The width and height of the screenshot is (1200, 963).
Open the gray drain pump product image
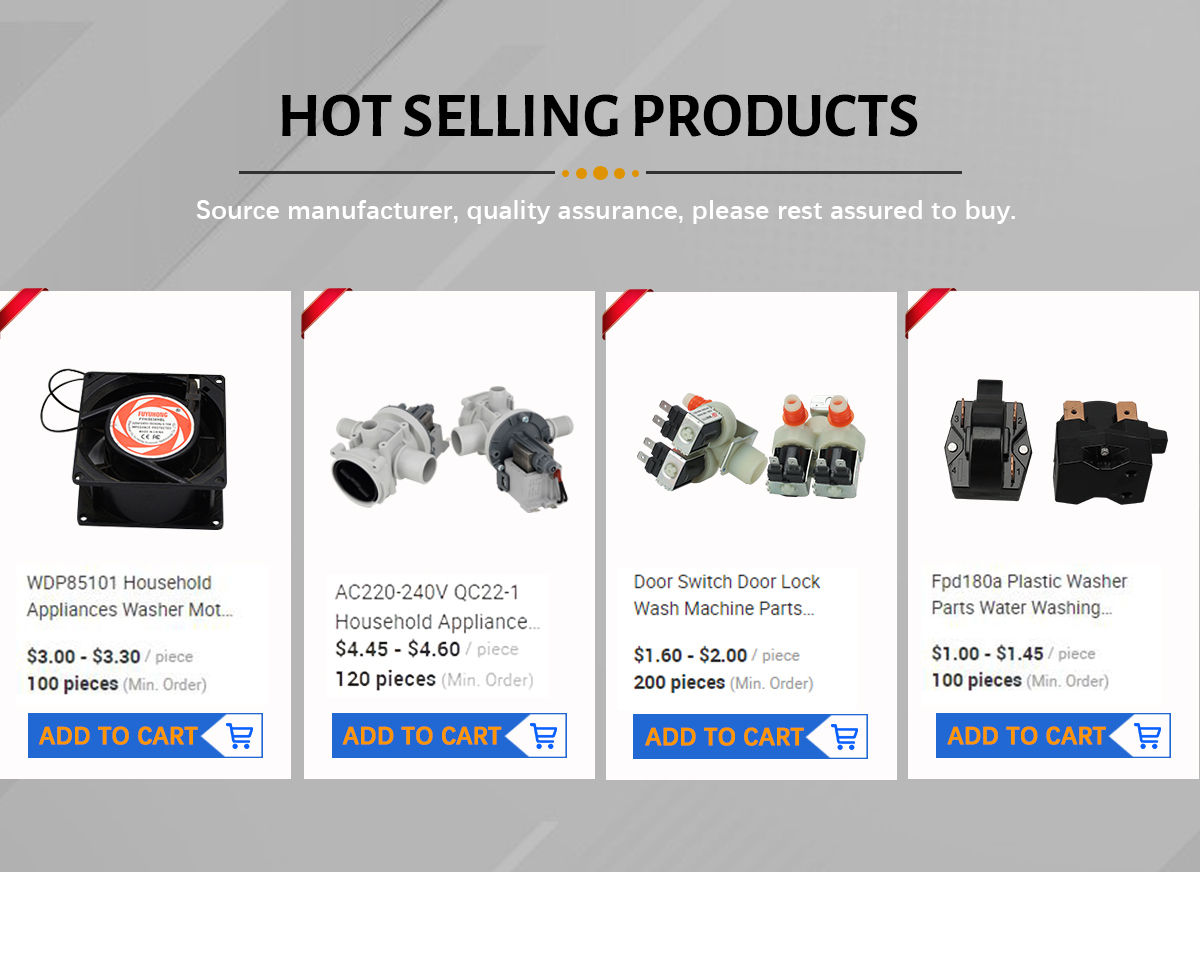450,450
